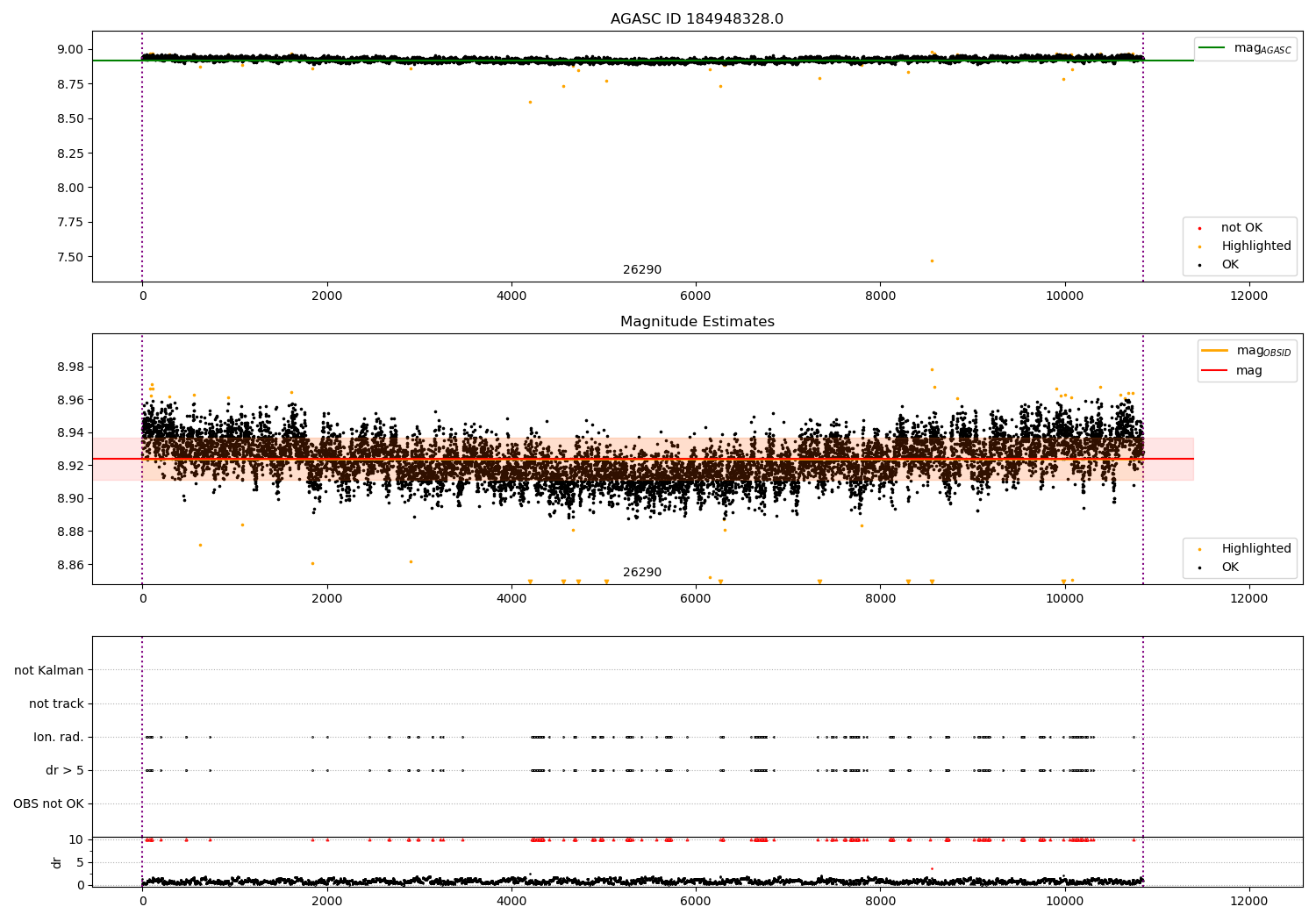The image size is (1316, 921).
Task: Click the '9.00' y-axis tick of top plot
Action: pyautogui.click(x=71, y=50)
